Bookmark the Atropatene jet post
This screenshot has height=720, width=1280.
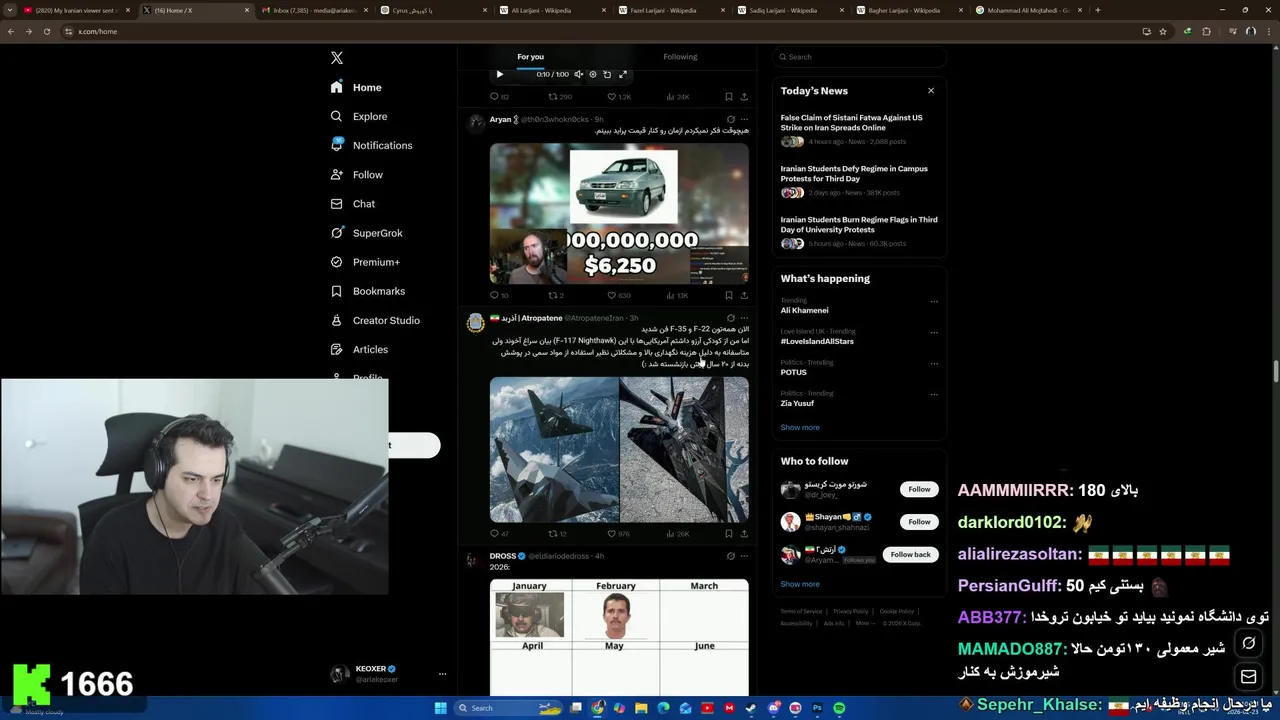(x=729, y=533)
